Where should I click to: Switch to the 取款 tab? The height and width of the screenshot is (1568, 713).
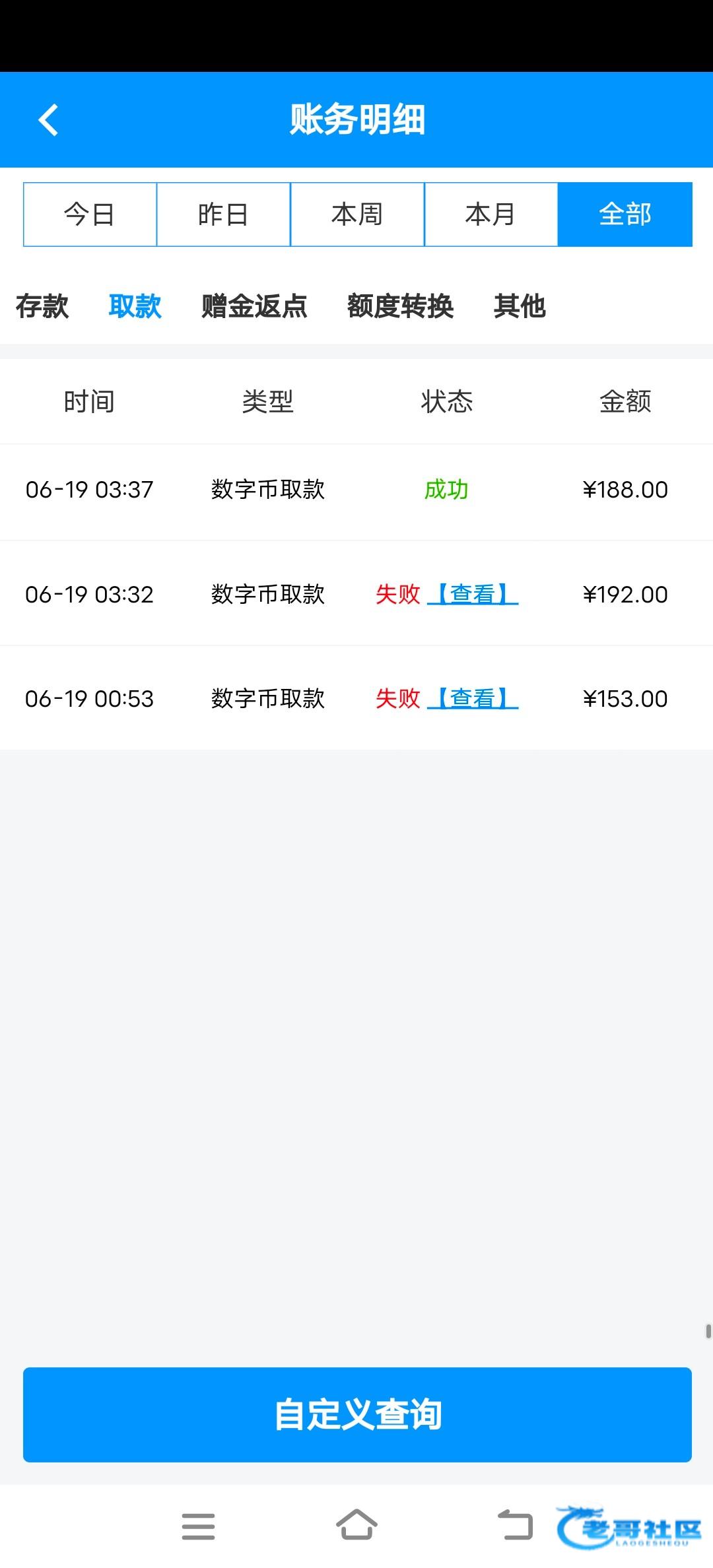pyautogui.click(x=135, y=306)
